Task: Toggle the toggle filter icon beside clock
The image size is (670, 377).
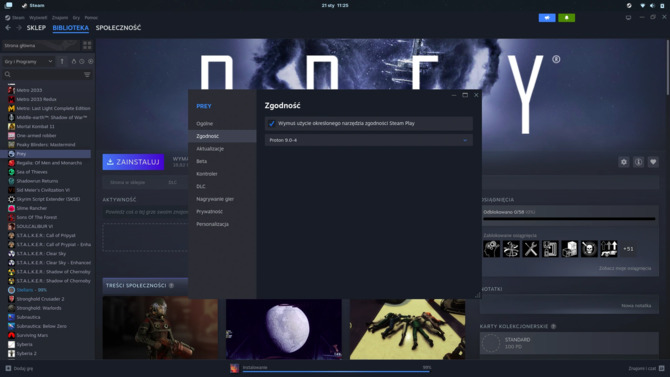Action: point(73,62)
